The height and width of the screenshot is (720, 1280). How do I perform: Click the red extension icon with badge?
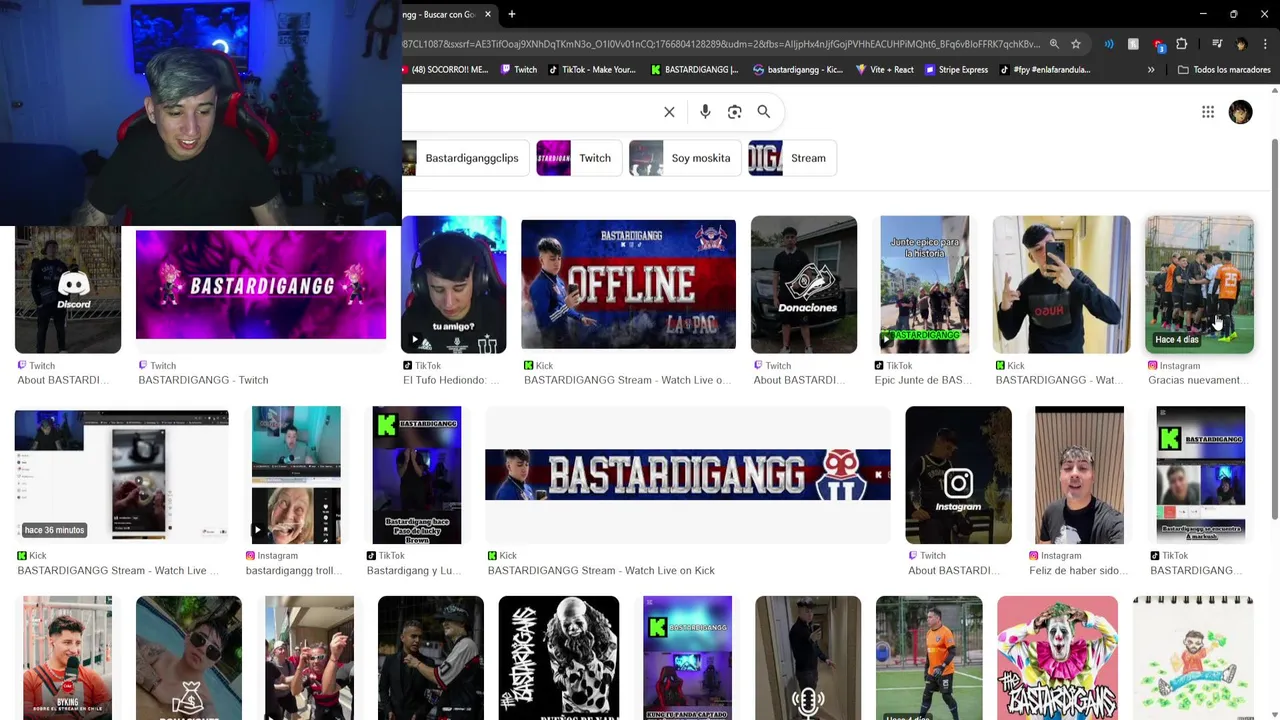click(x=1158, y=45)
